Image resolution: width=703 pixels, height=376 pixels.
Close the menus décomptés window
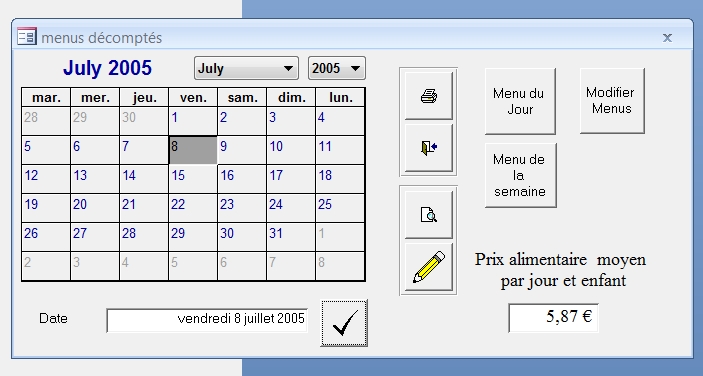pyautogui.click(x=667, y=38)
